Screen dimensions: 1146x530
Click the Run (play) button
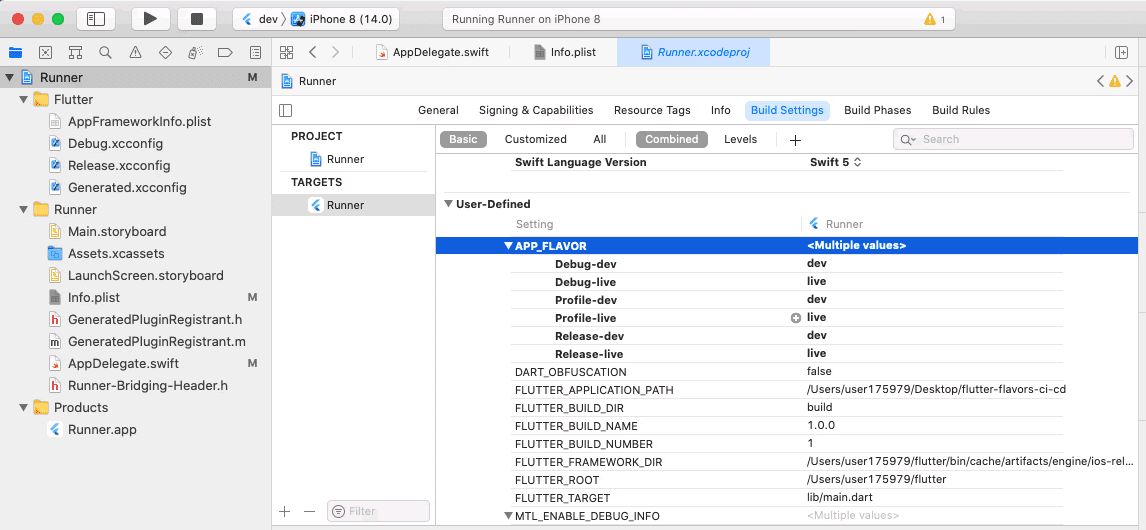150,19
